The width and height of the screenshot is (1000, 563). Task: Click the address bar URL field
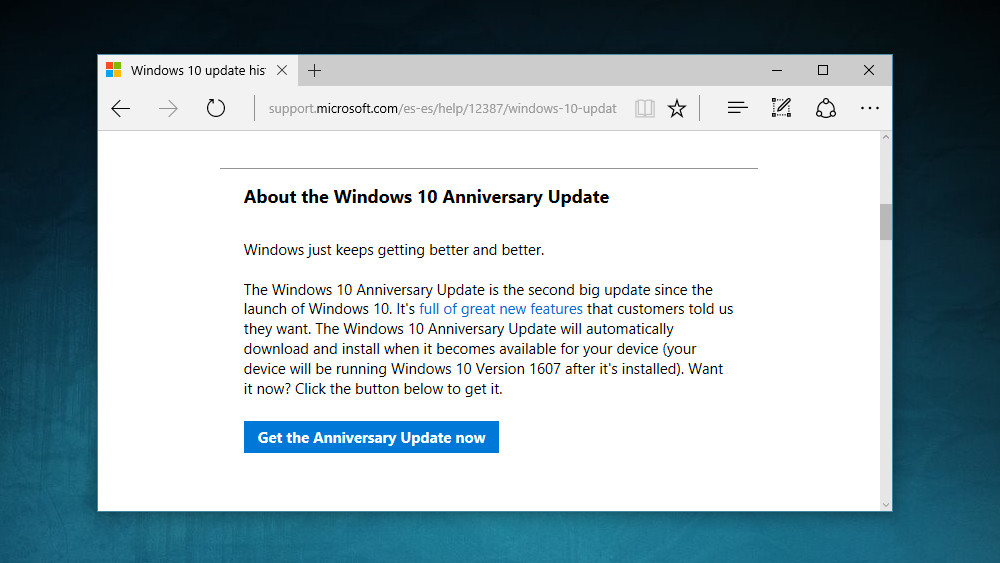tap(442, 108)
